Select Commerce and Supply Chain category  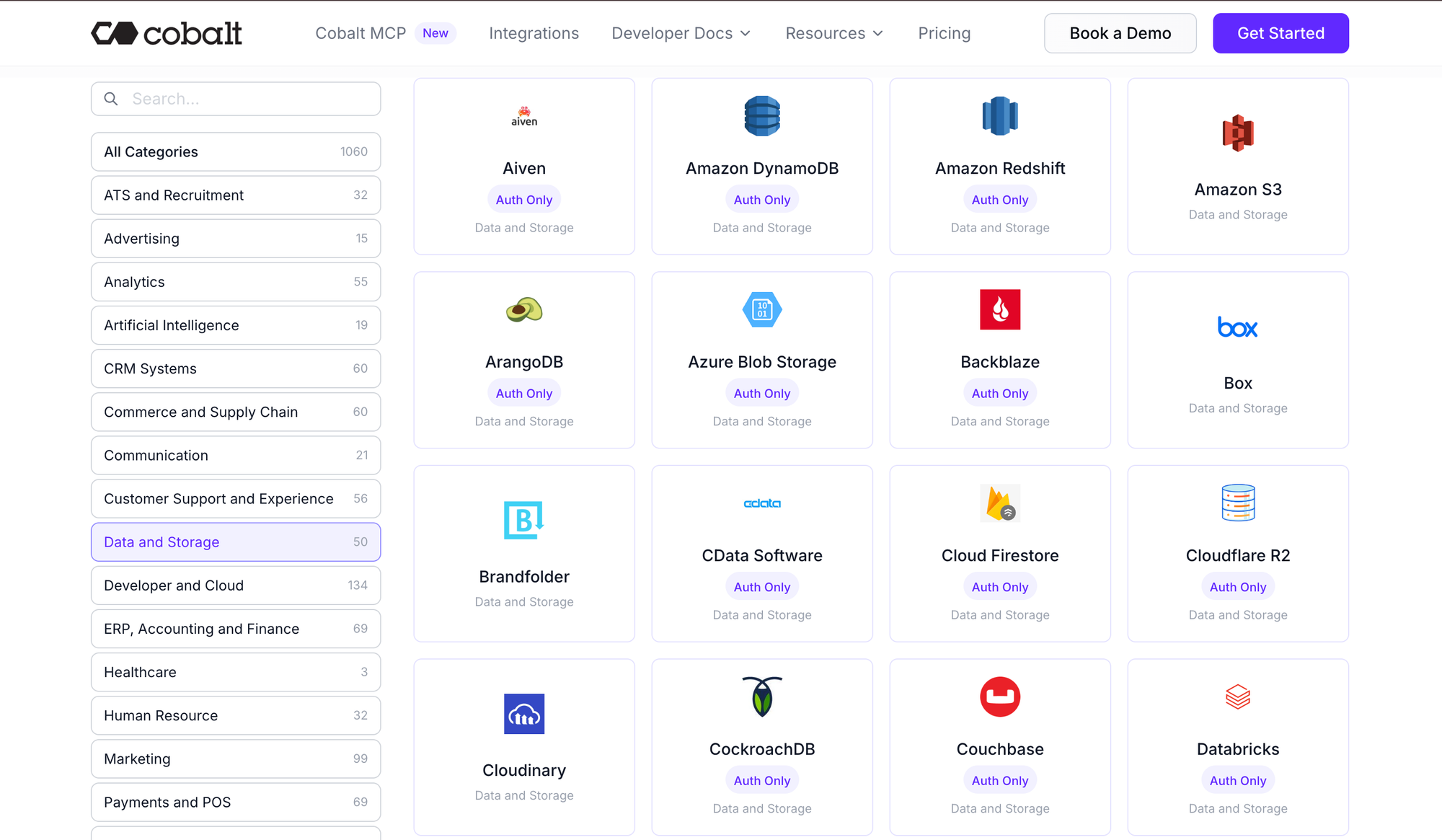236,412
